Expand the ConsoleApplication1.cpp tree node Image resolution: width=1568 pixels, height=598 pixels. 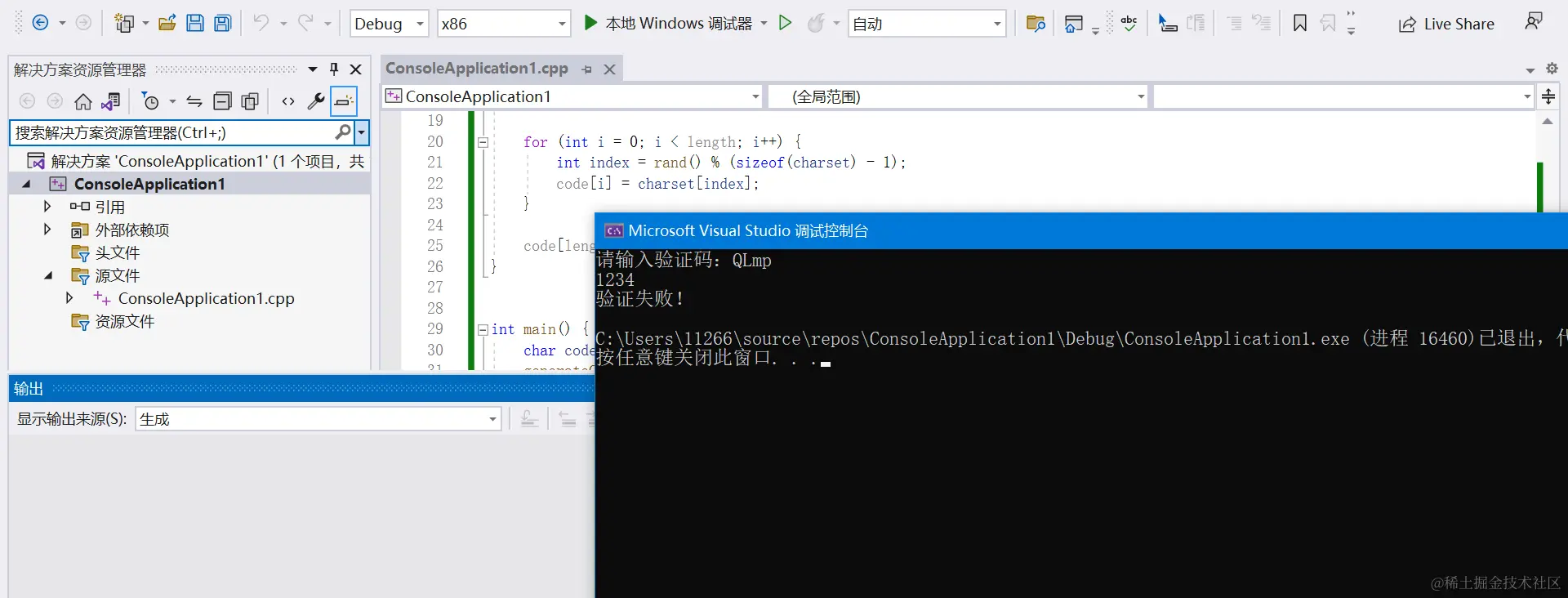[69, 298]
